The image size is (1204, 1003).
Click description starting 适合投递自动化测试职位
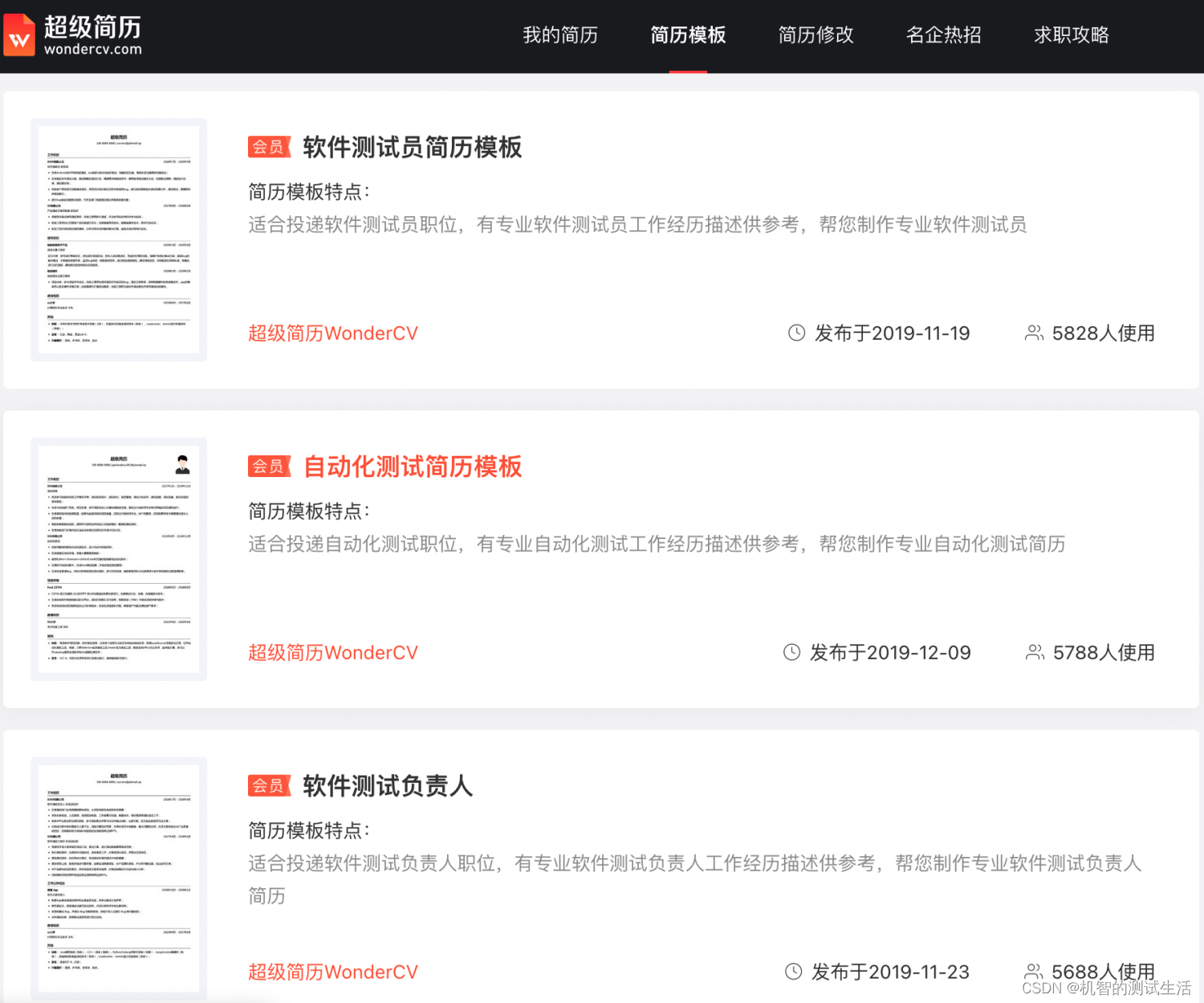(657, 544)
